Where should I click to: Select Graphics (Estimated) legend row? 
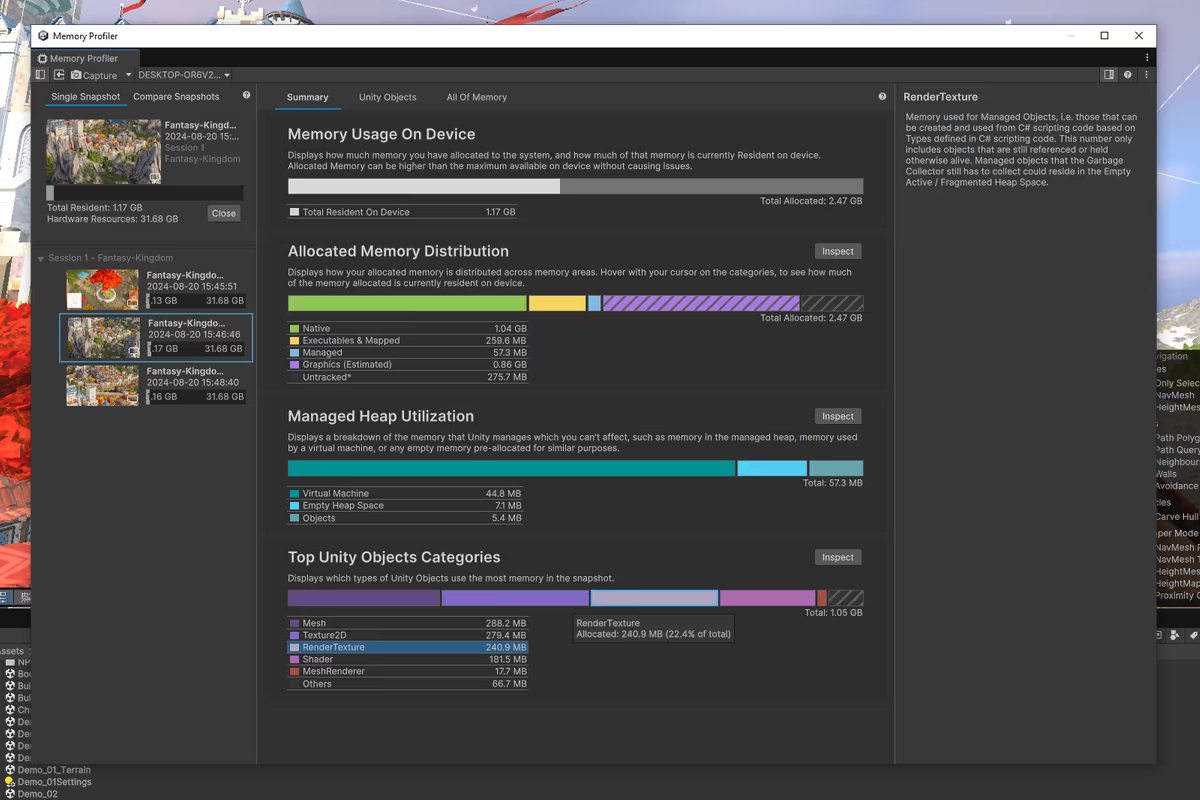point(407,365)
